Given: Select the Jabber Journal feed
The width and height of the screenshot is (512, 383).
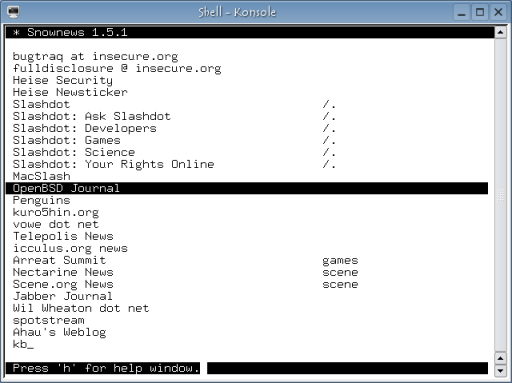Looking at the screenshot, I should point(63,296).
